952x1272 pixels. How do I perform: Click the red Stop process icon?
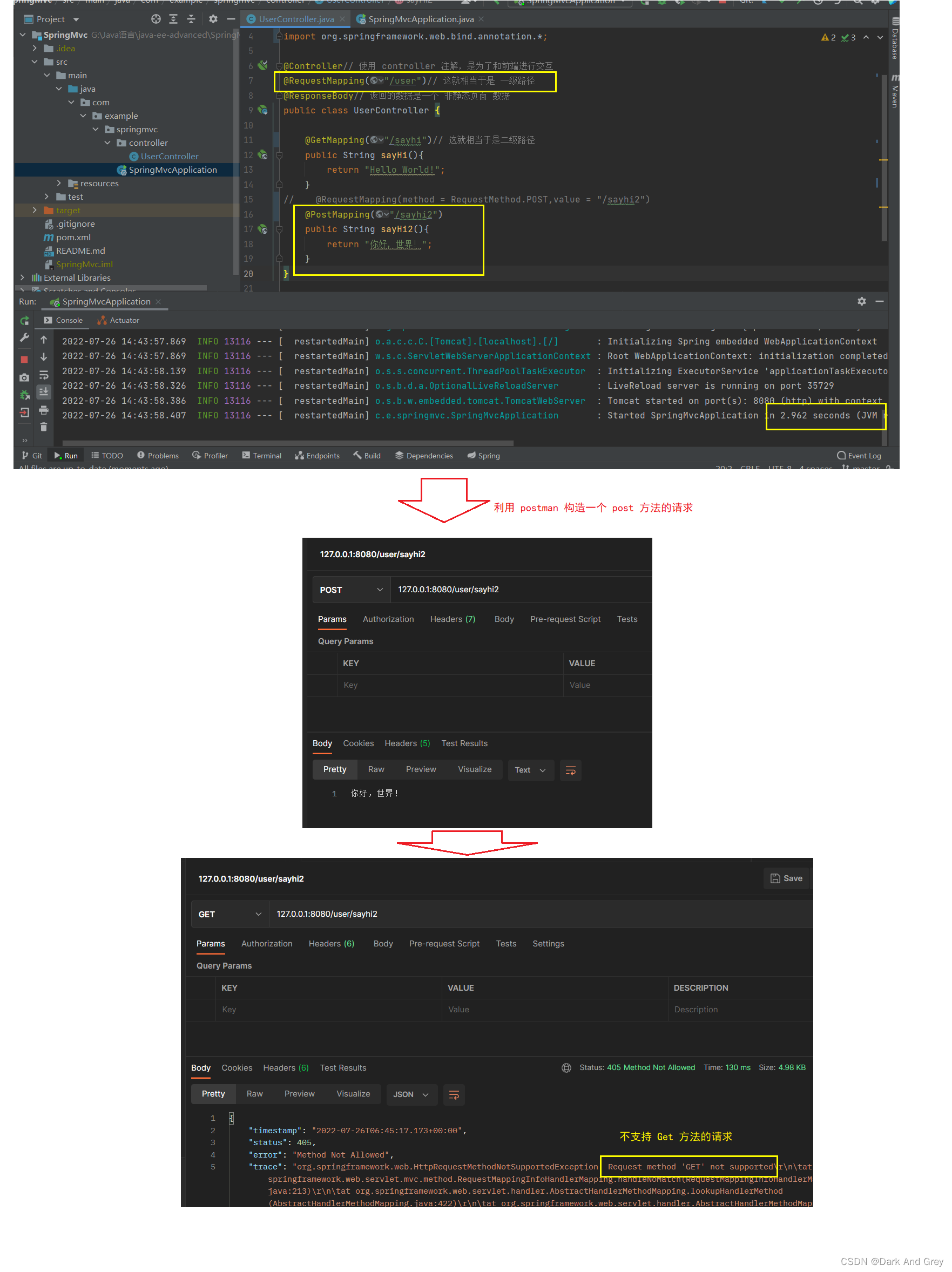click(x=24, y=360)
